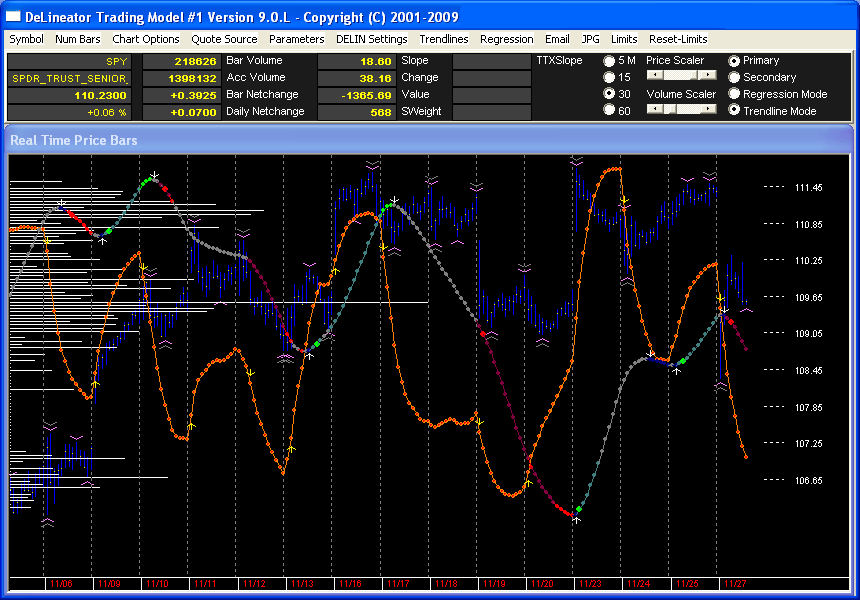Click the TTXSlope label

559,60
